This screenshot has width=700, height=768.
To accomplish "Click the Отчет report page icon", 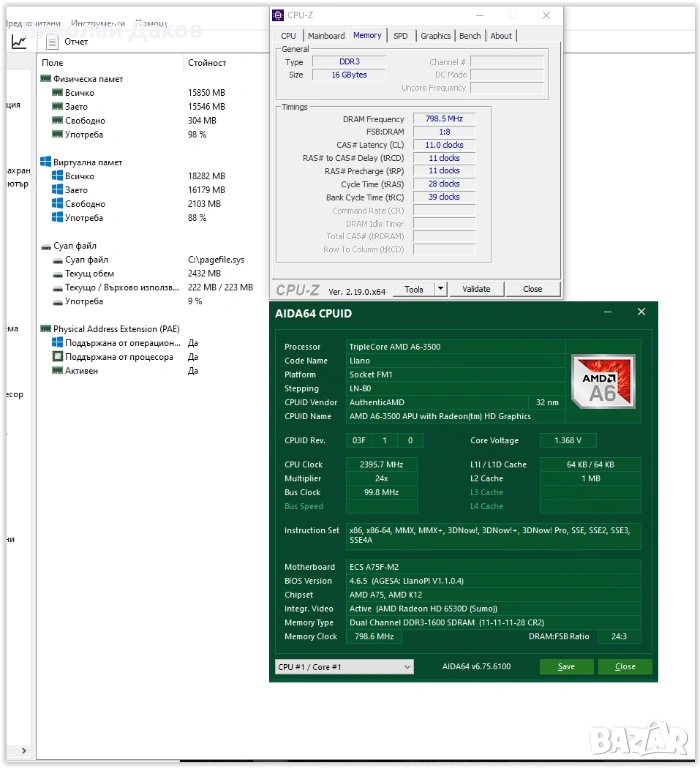I will [52, 42].
